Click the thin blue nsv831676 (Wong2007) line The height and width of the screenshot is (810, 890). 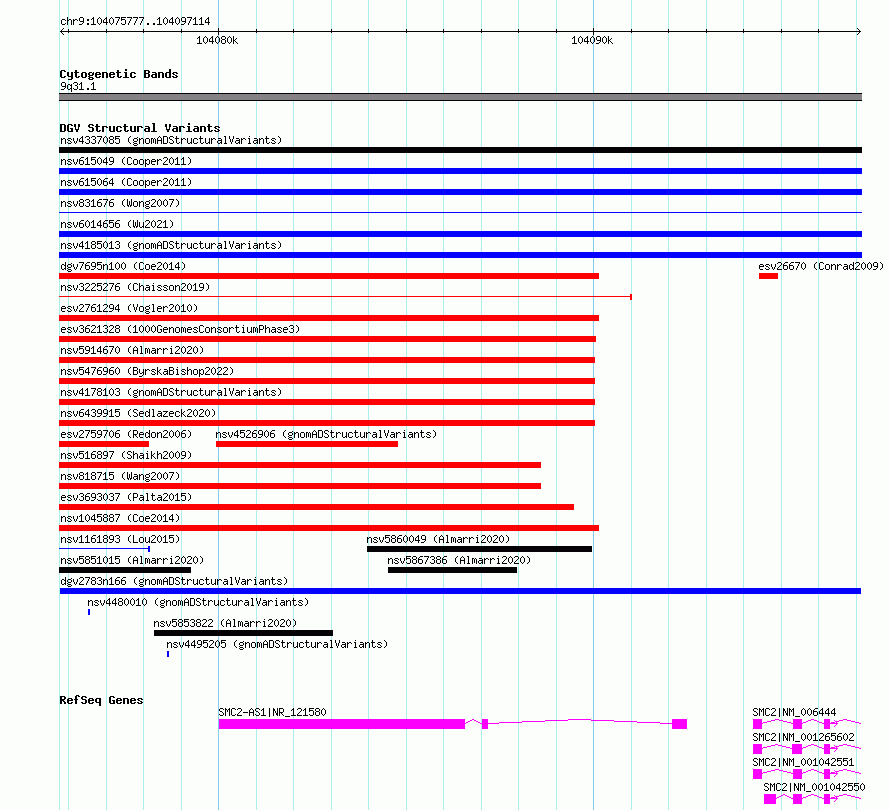460,213
